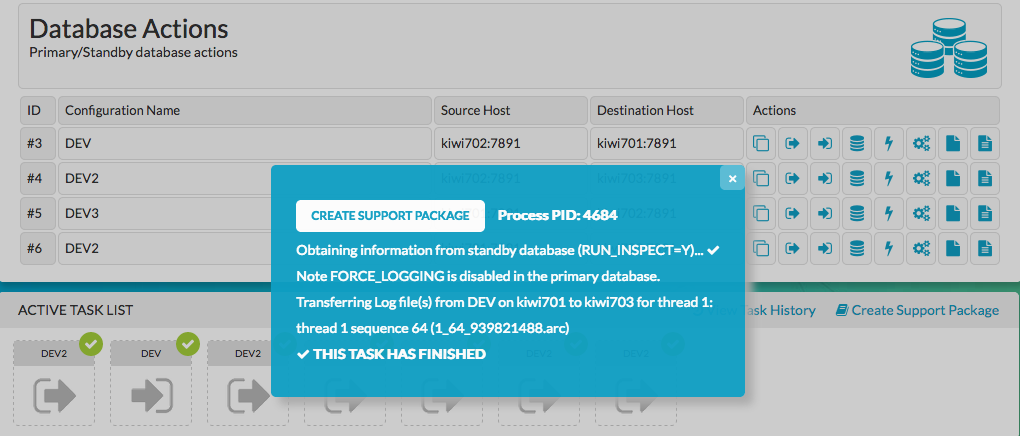Click the send-logs arrow icon in row #6
Image resolution: width=1020 pixels, height=436 pixels.
(792, 249)
